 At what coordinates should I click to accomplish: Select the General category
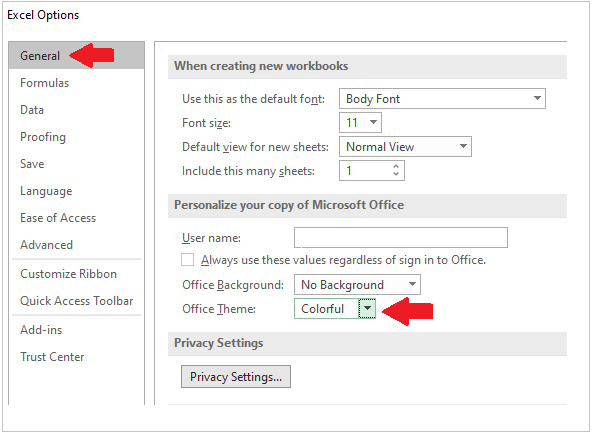(76, 56)
